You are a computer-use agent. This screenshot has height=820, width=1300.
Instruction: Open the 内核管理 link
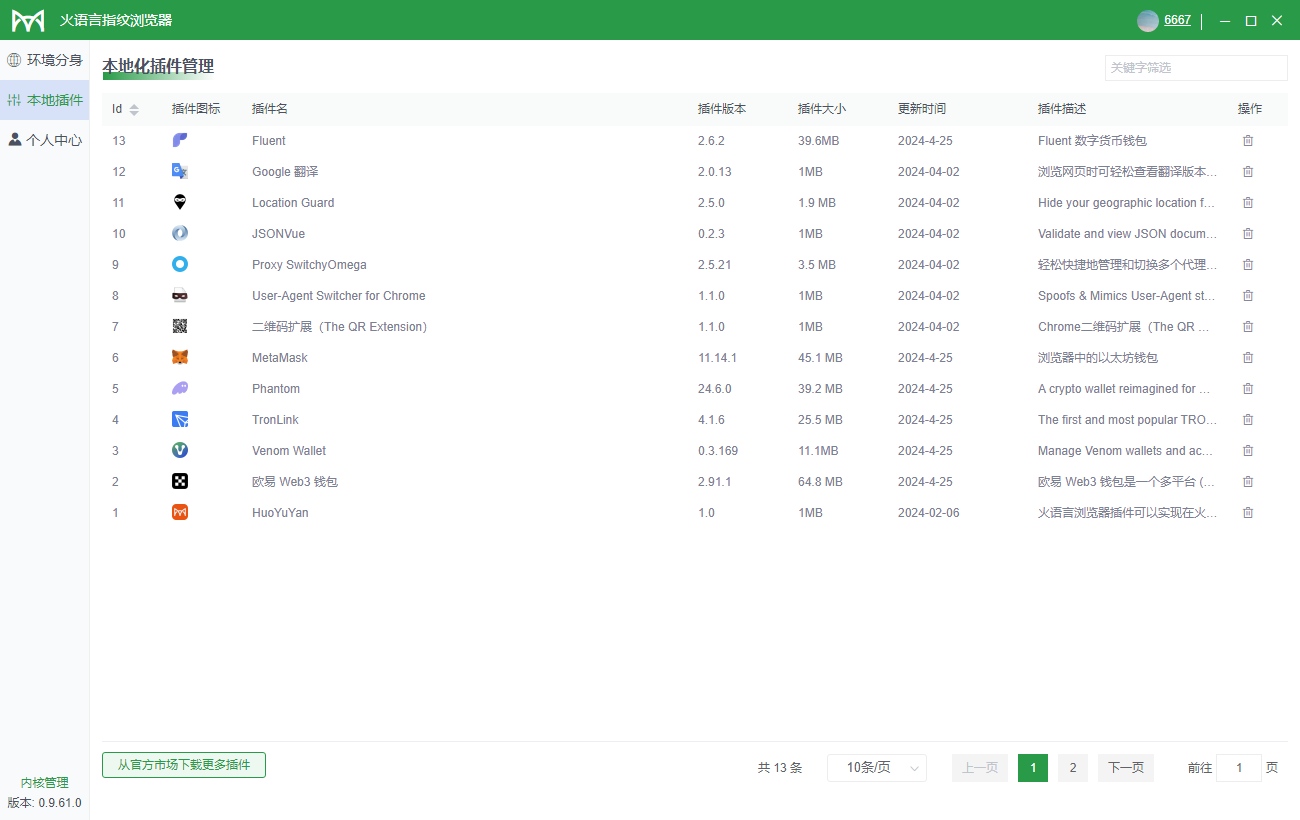click(x=45, y=783)
